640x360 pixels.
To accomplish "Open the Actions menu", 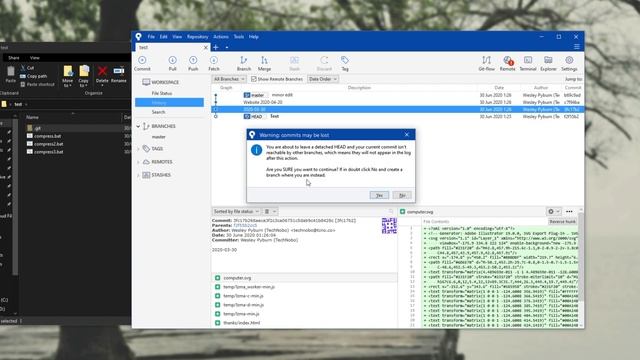I will pyautogui.click(x=221, y=37).
